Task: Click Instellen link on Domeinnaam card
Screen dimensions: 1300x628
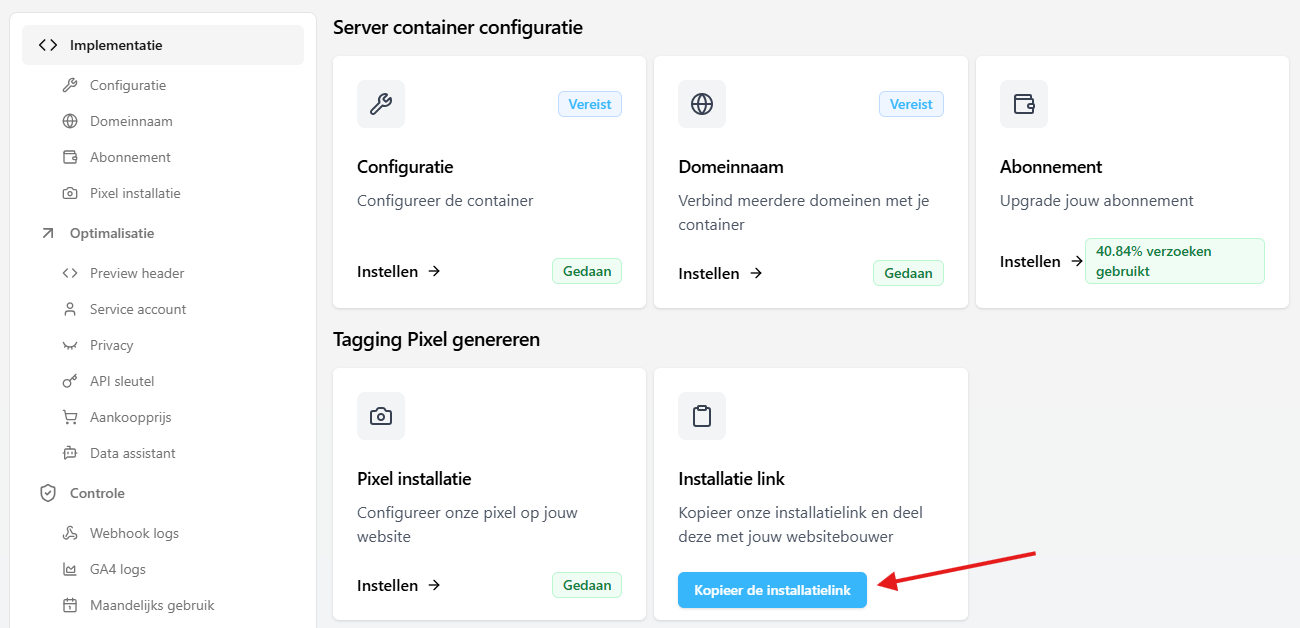Action: pos(720,273)
